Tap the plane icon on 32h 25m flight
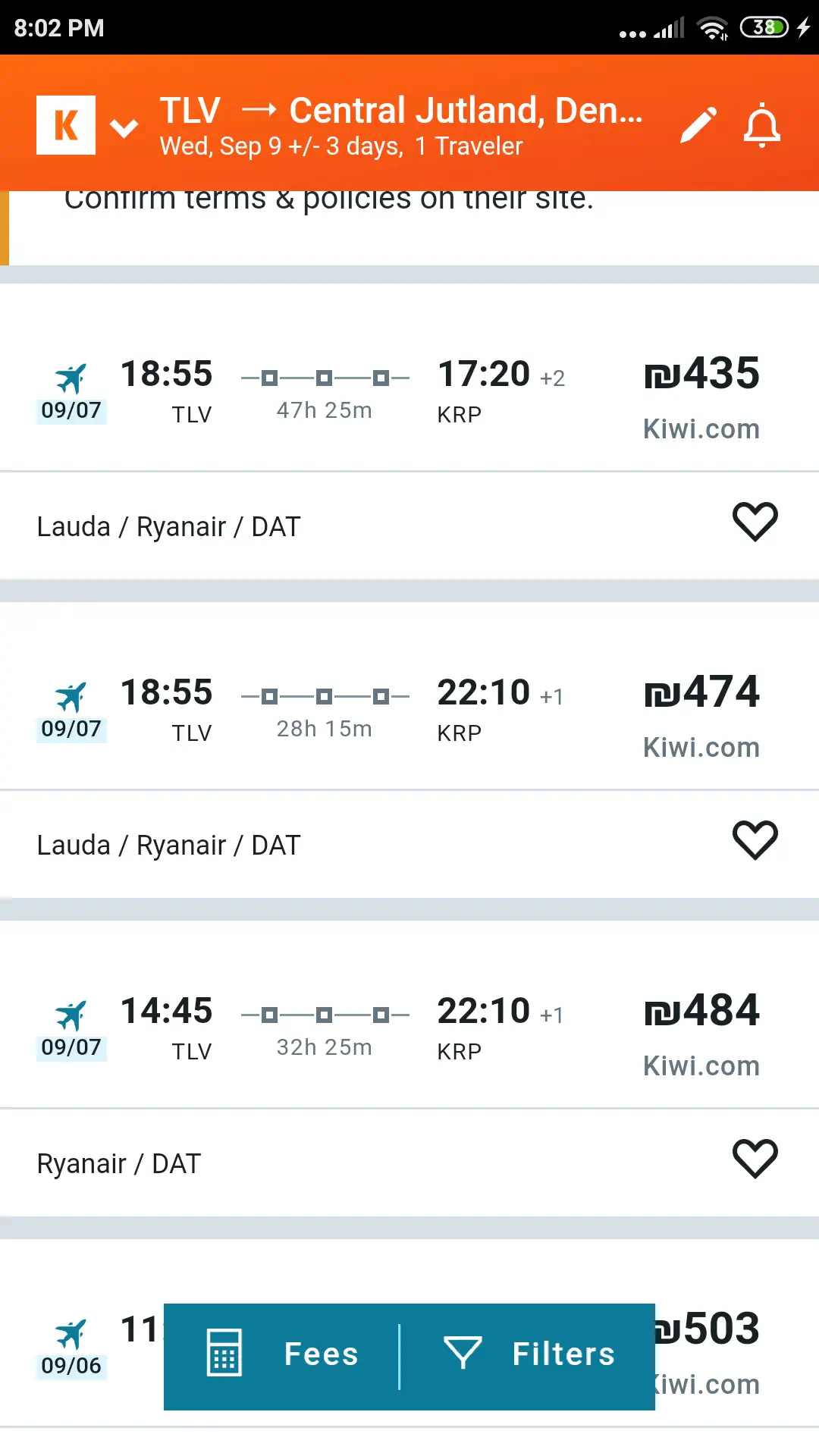819x1456 pixels. tap(71, 1015)
